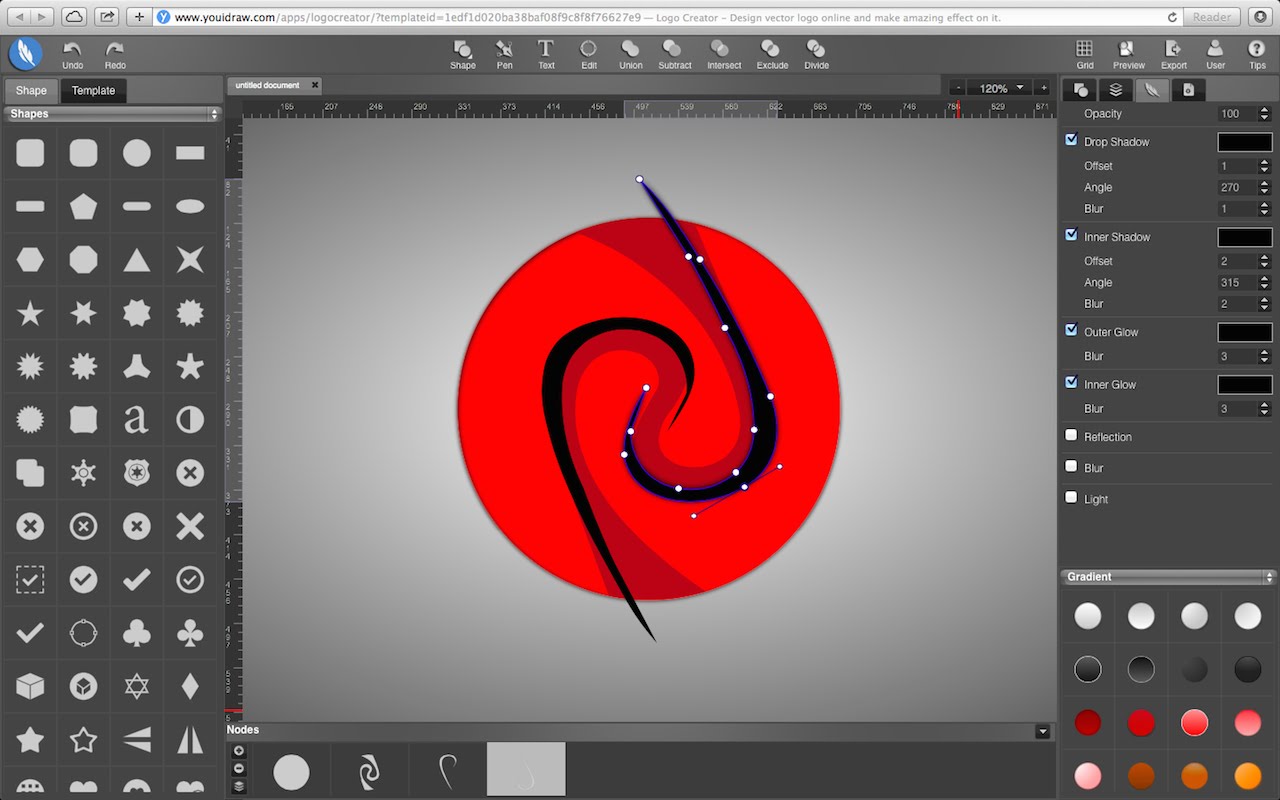The image size is (1280, 800).
Task: Click the Redo button
Action: coord(113,52)
